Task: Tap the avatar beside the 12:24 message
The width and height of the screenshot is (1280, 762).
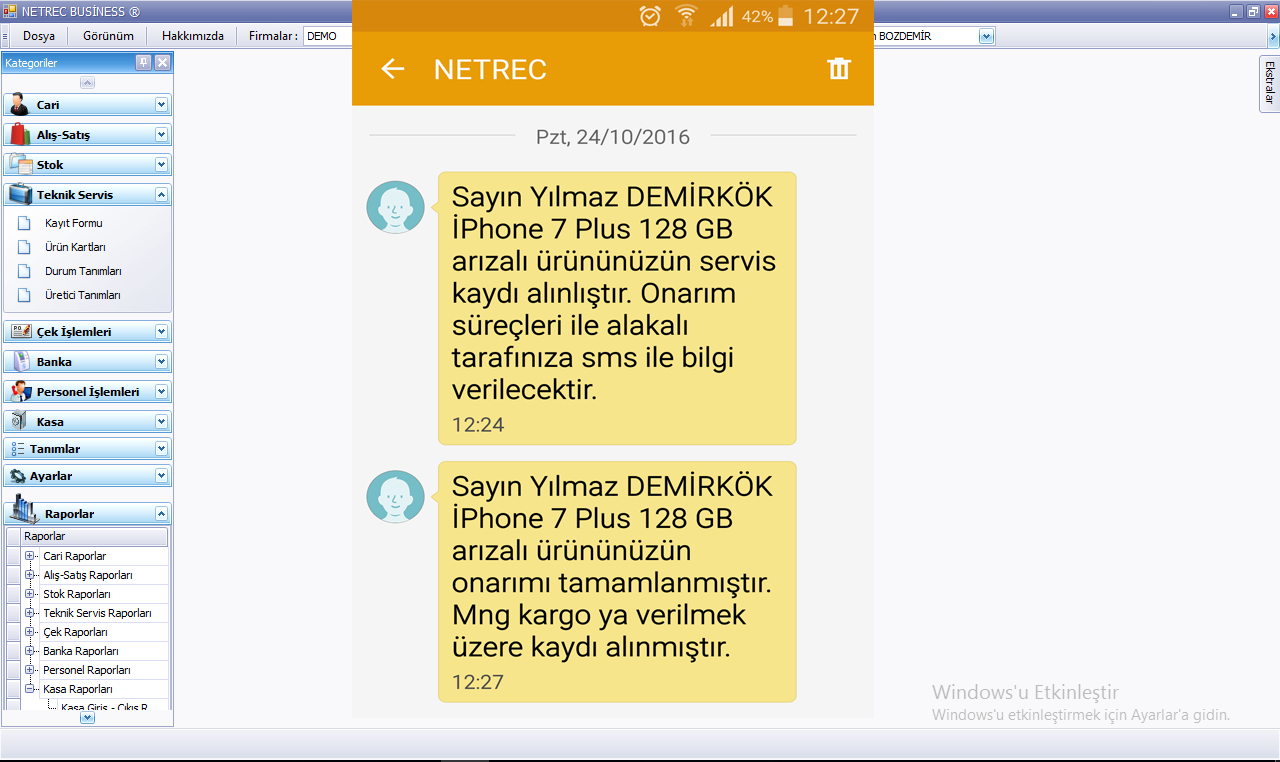Action: point(396,207)
